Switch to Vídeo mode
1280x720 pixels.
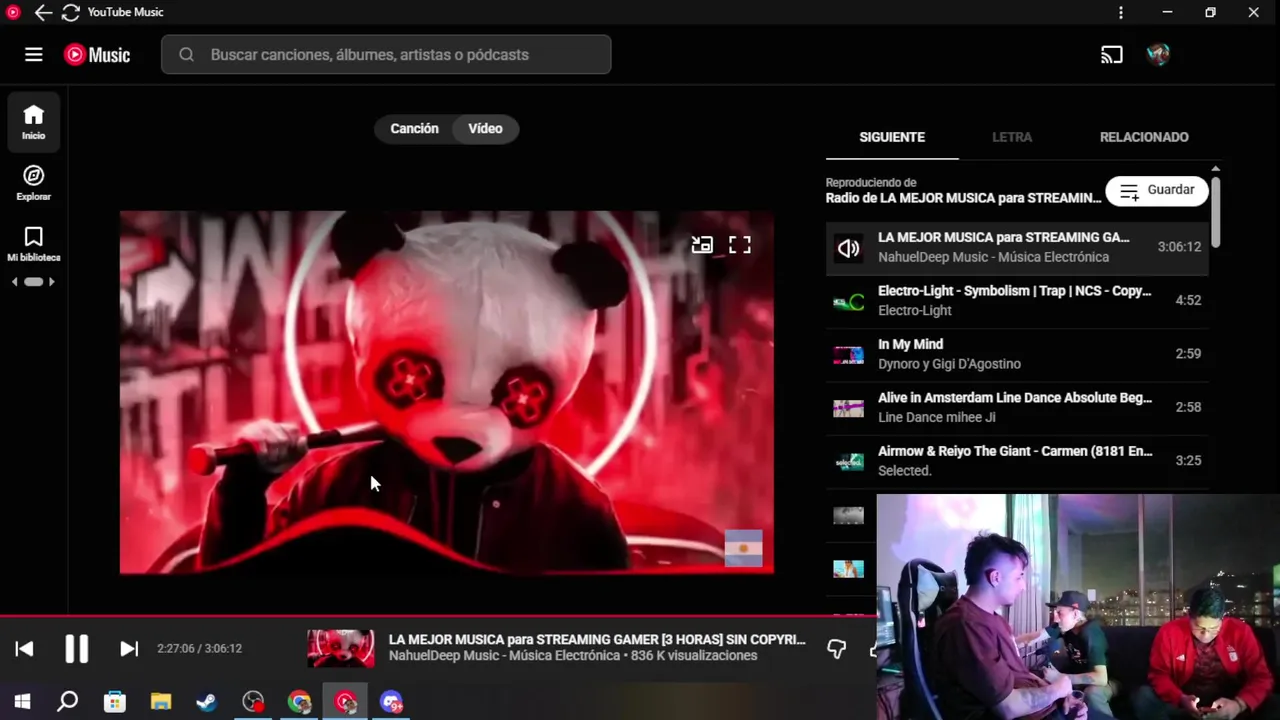(485, 129)
